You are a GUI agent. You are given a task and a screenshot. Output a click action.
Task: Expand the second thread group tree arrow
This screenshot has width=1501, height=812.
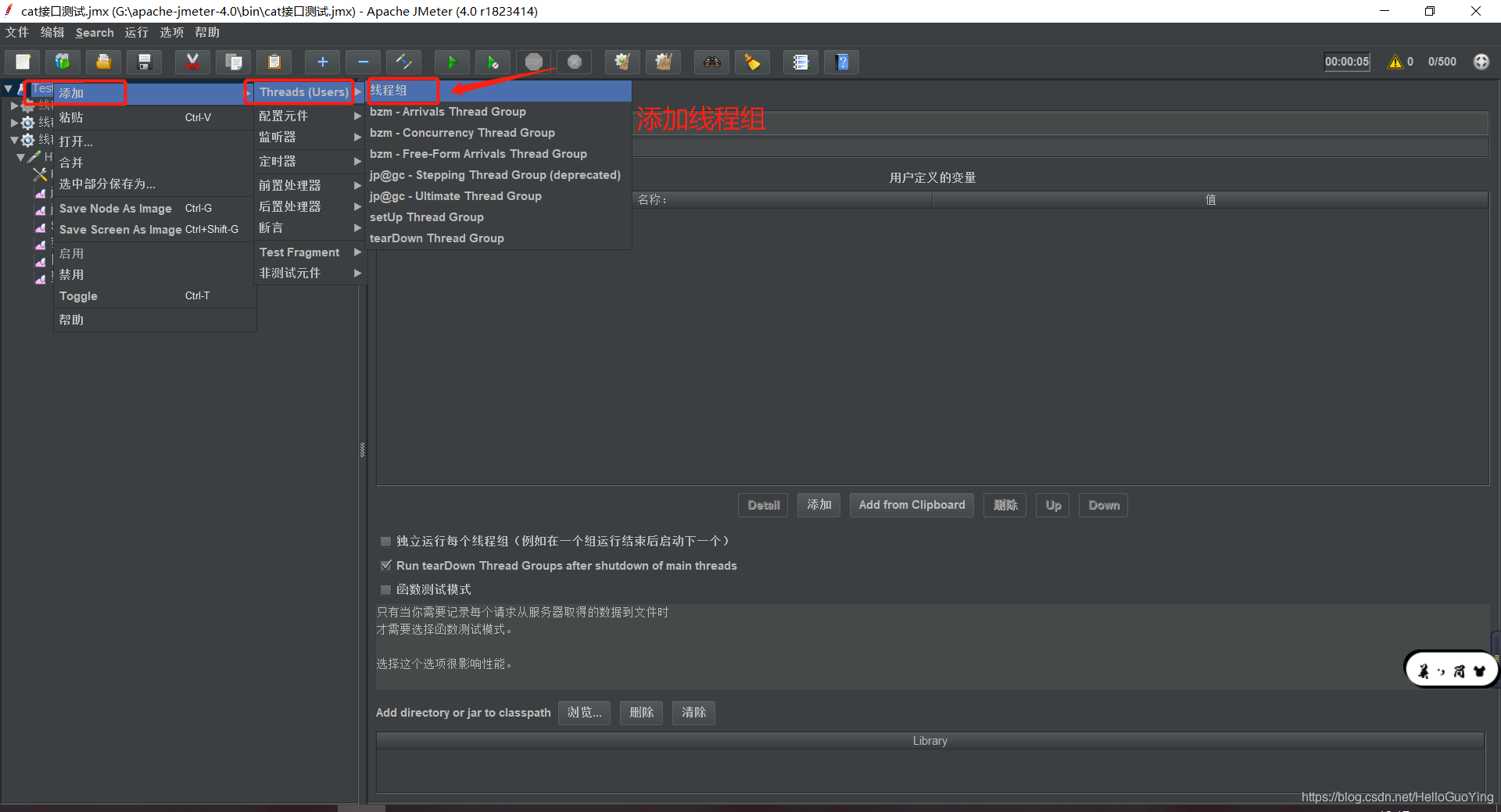point(14,123)
